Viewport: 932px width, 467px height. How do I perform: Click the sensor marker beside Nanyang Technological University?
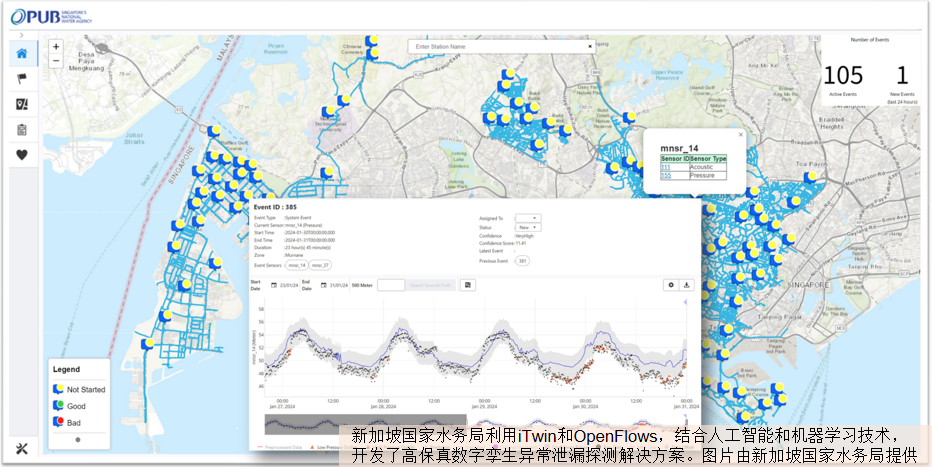[x=328, y=111]
